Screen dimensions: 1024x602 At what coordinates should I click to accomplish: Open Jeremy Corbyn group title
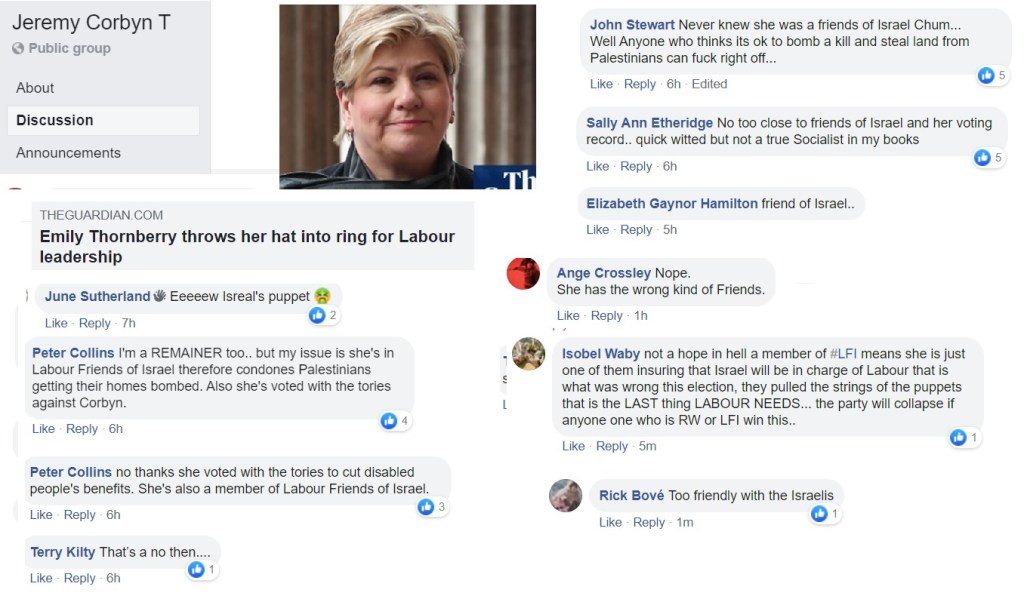coord(91,22)
